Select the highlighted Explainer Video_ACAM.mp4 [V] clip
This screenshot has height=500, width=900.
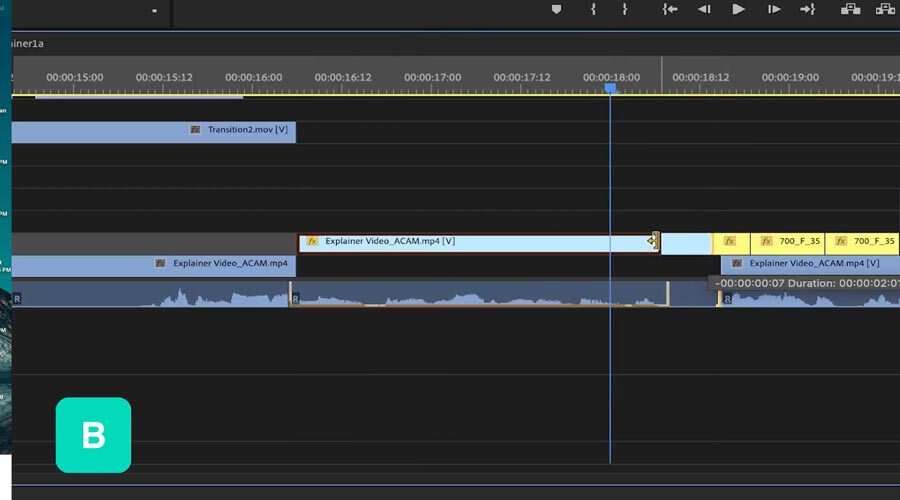coord(479,243)
